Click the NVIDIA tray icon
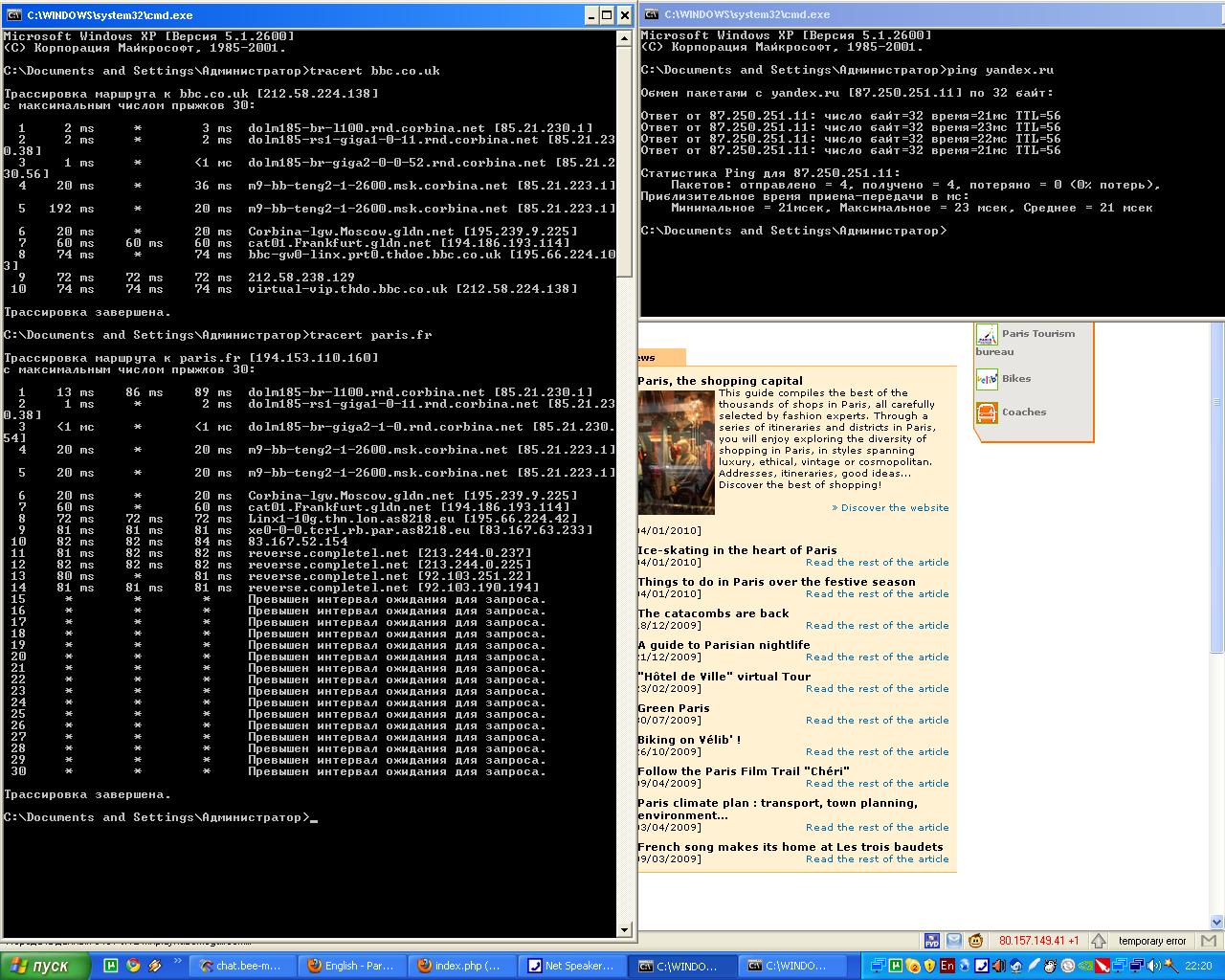Screen dimensions: 1225x980 tap(1084, 966)
